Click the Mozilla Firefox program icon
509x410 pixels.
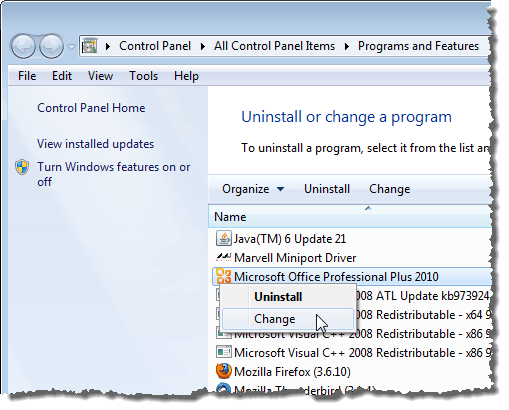coord(224,371)
